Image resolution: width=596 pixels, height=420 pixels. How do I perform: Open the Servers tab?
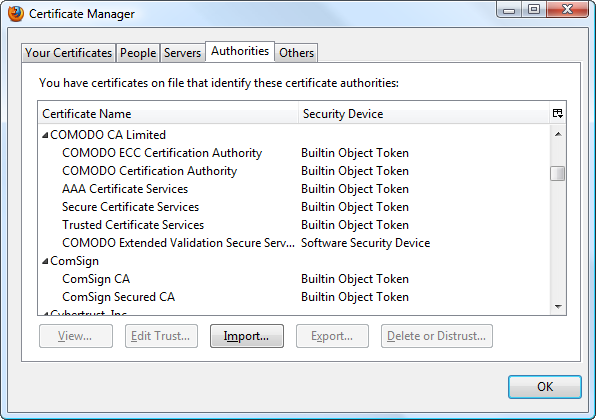pyautogui.click(x=182, y=53)
